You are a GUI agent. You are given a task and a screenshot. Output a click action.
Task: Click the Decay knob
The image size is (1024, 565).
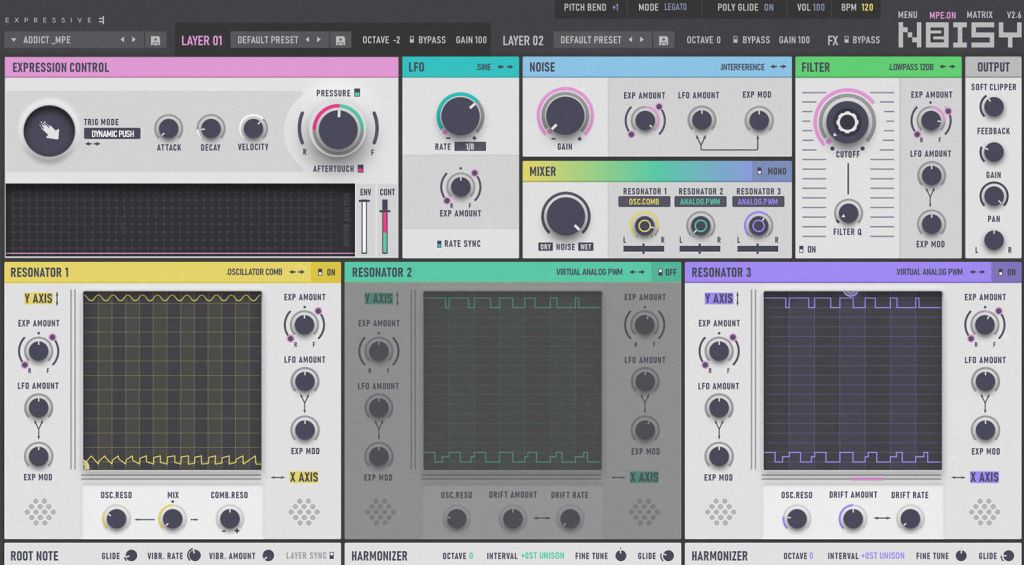[210, 128]
